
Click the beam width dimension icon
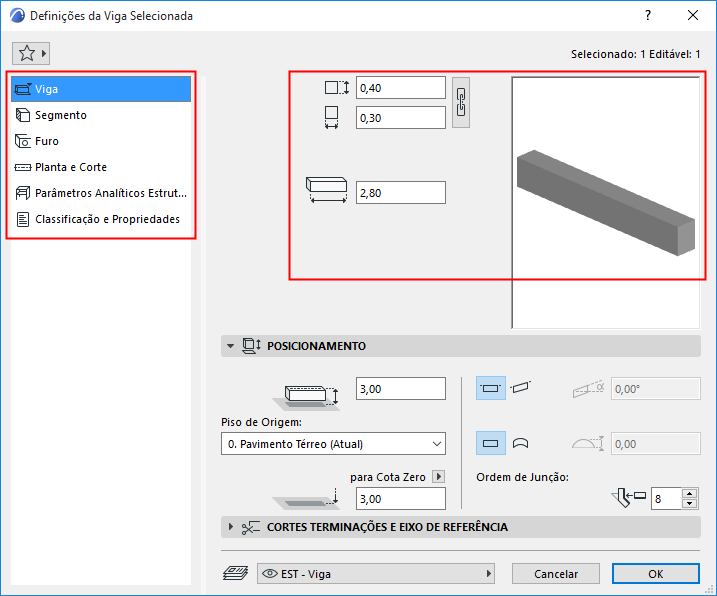[x=332, y=118]
